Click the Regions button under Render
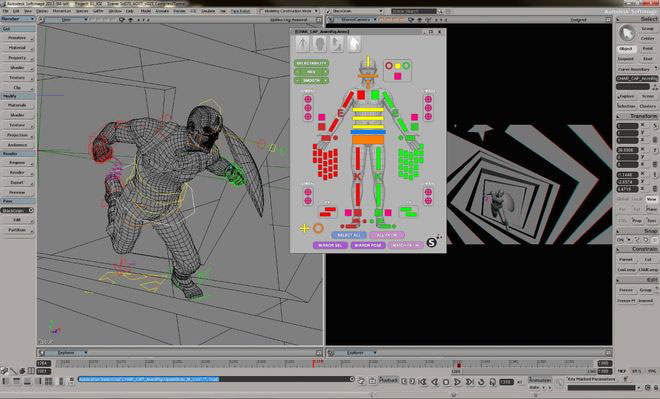 tap(17, 162)
